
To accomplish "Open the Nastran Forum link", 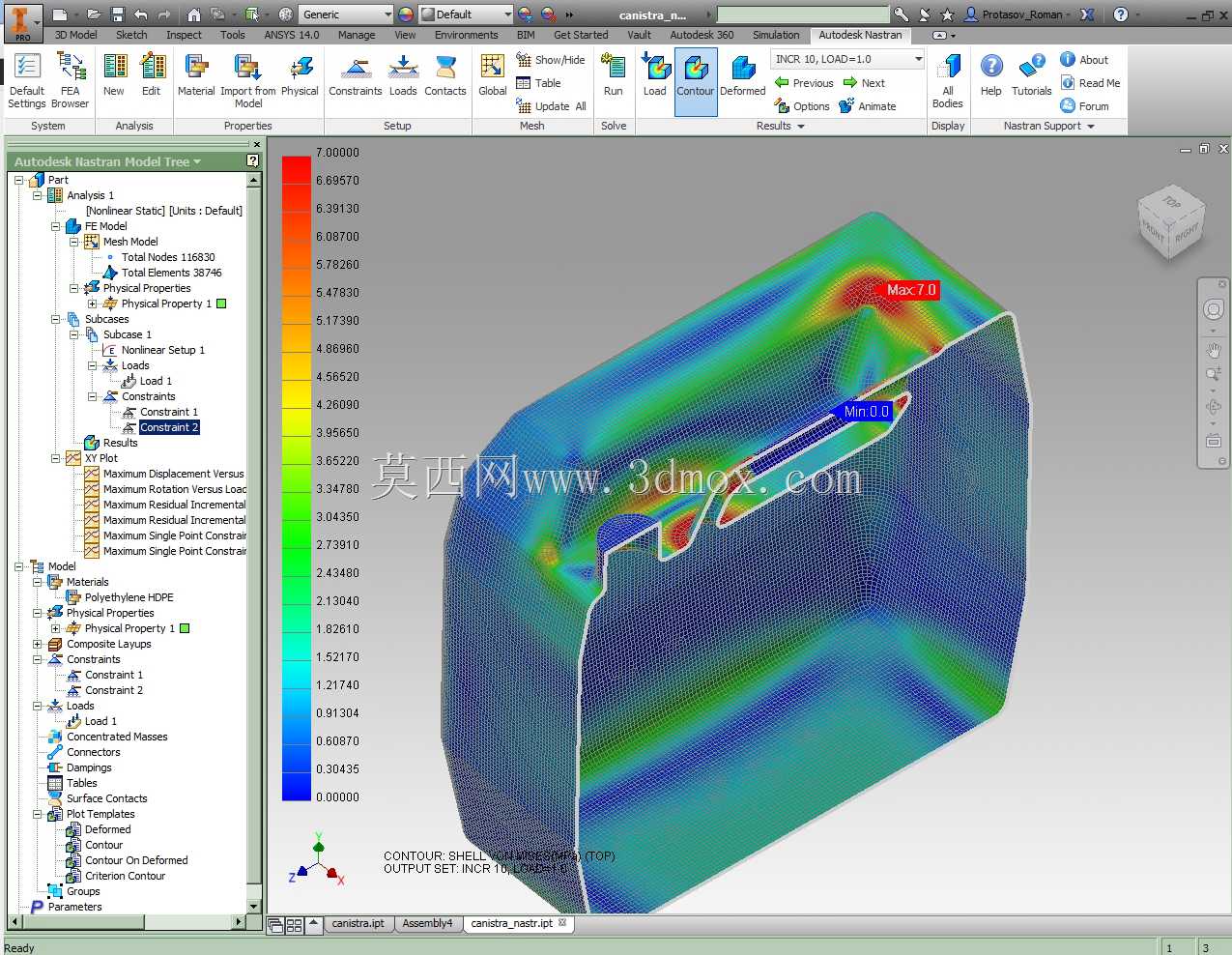I will pos(1084,106).
